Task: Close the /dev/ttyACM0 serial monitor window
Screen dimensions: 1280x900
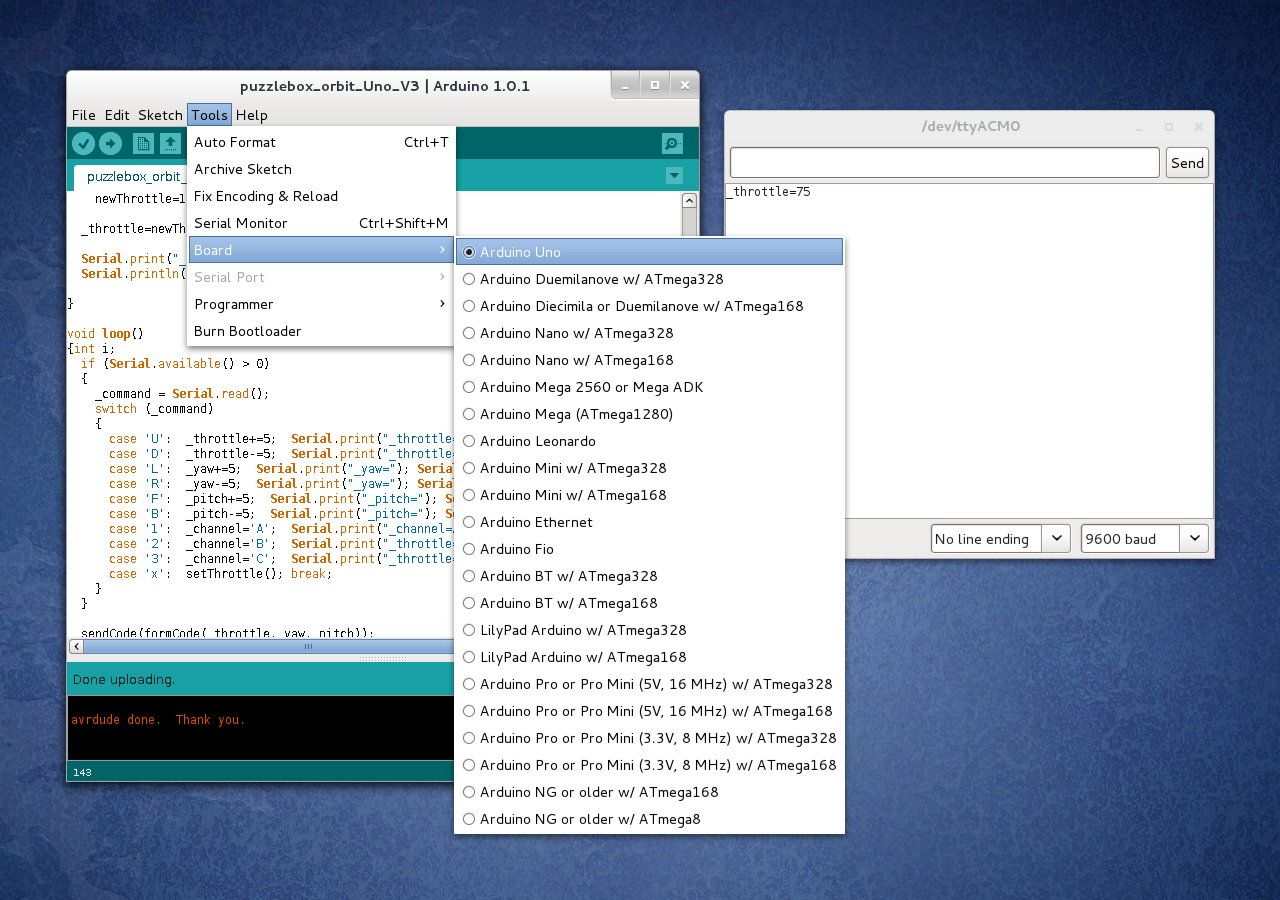Action: [x=1198, y=127]
